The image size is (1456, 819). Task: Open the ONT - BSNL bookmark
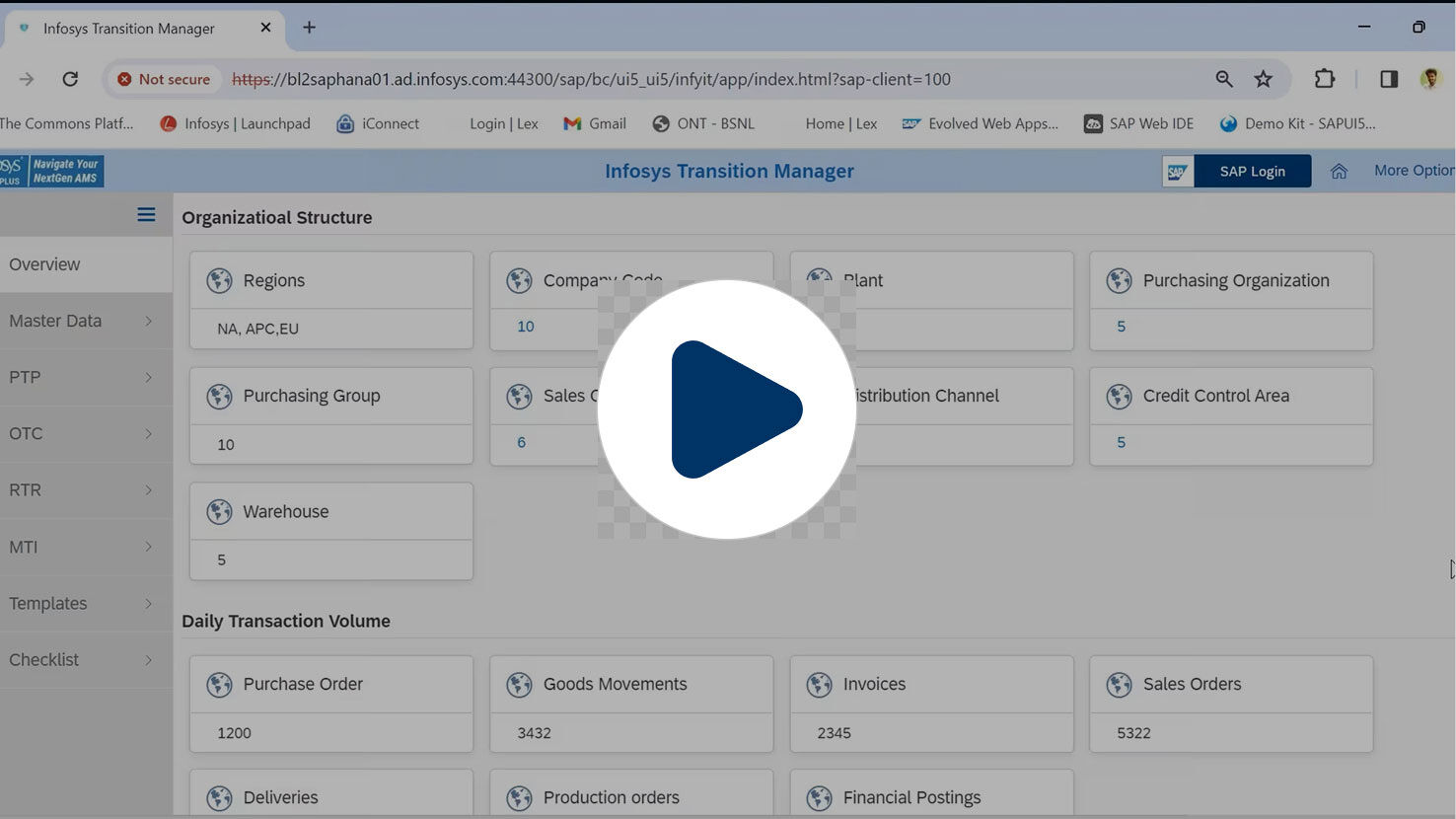[x=703, y=123]
